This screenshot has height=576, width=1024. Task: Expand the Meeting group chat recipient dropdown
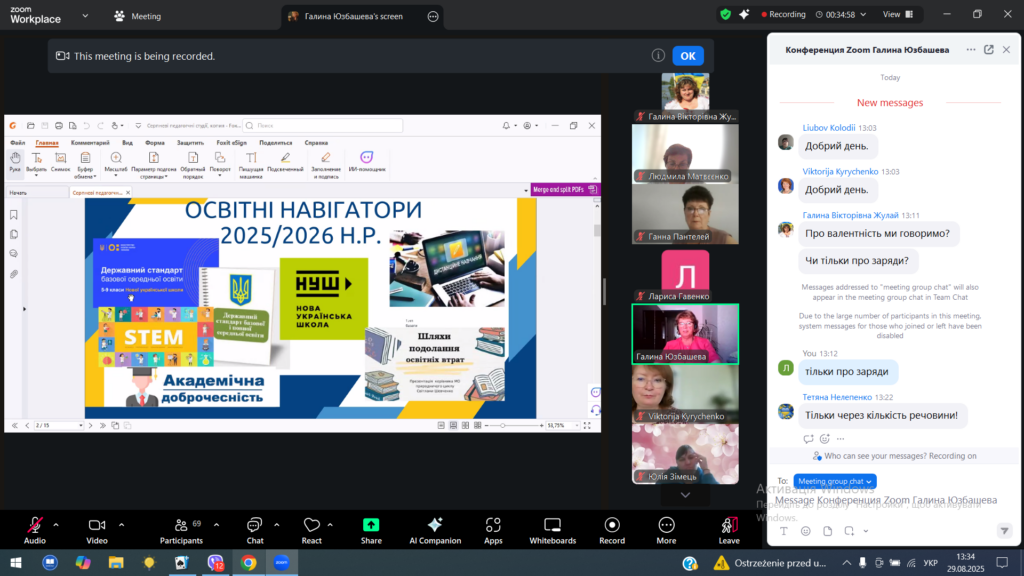coord(835,481)
